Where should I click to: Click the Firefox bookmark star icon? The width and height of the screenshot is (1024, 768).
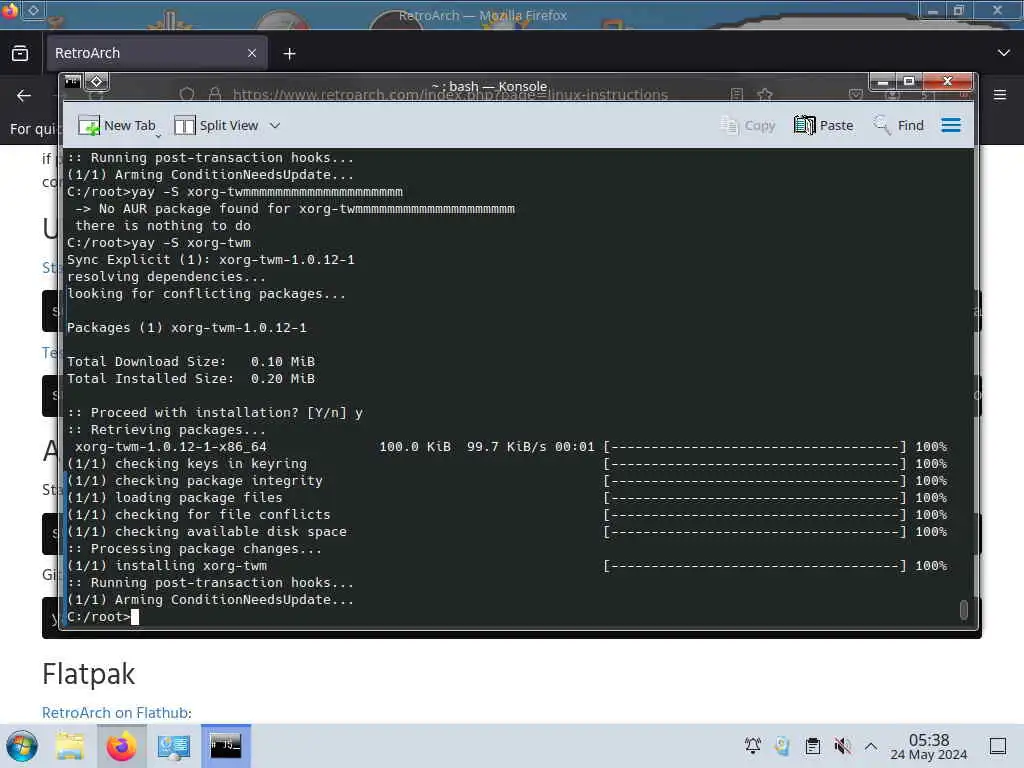click(765, 95)
